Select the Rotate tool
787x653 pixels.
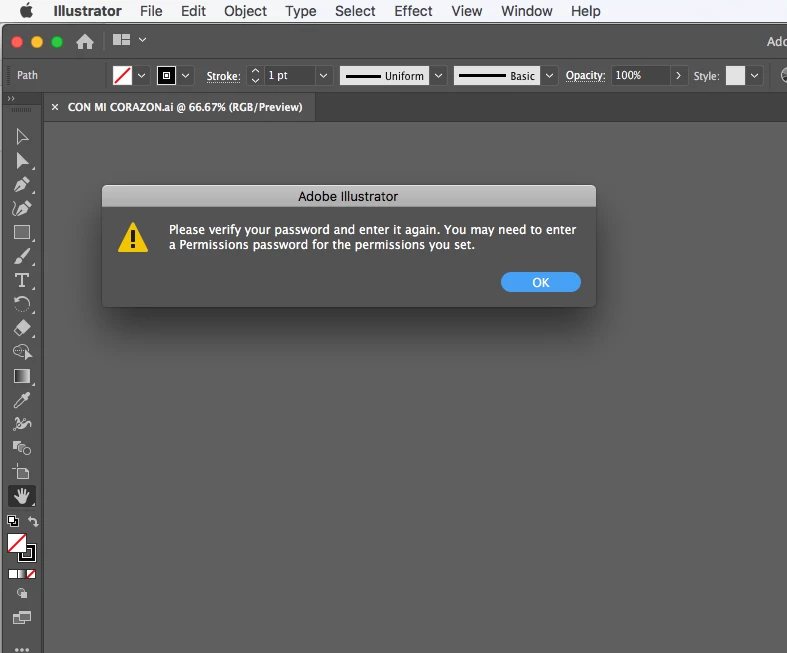(22, 304)
